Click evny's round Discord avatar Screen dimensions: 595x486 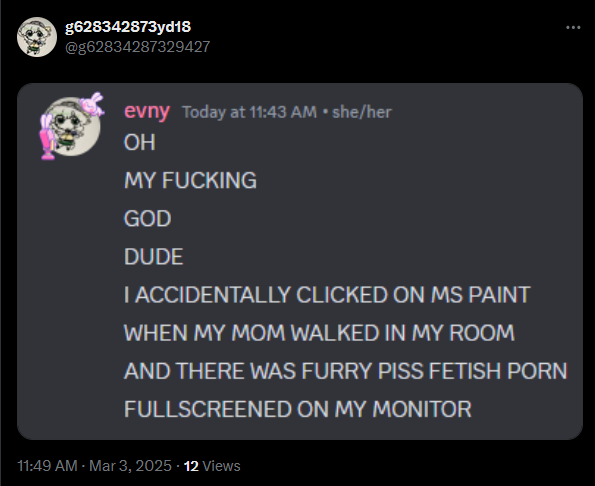(71, 126)
